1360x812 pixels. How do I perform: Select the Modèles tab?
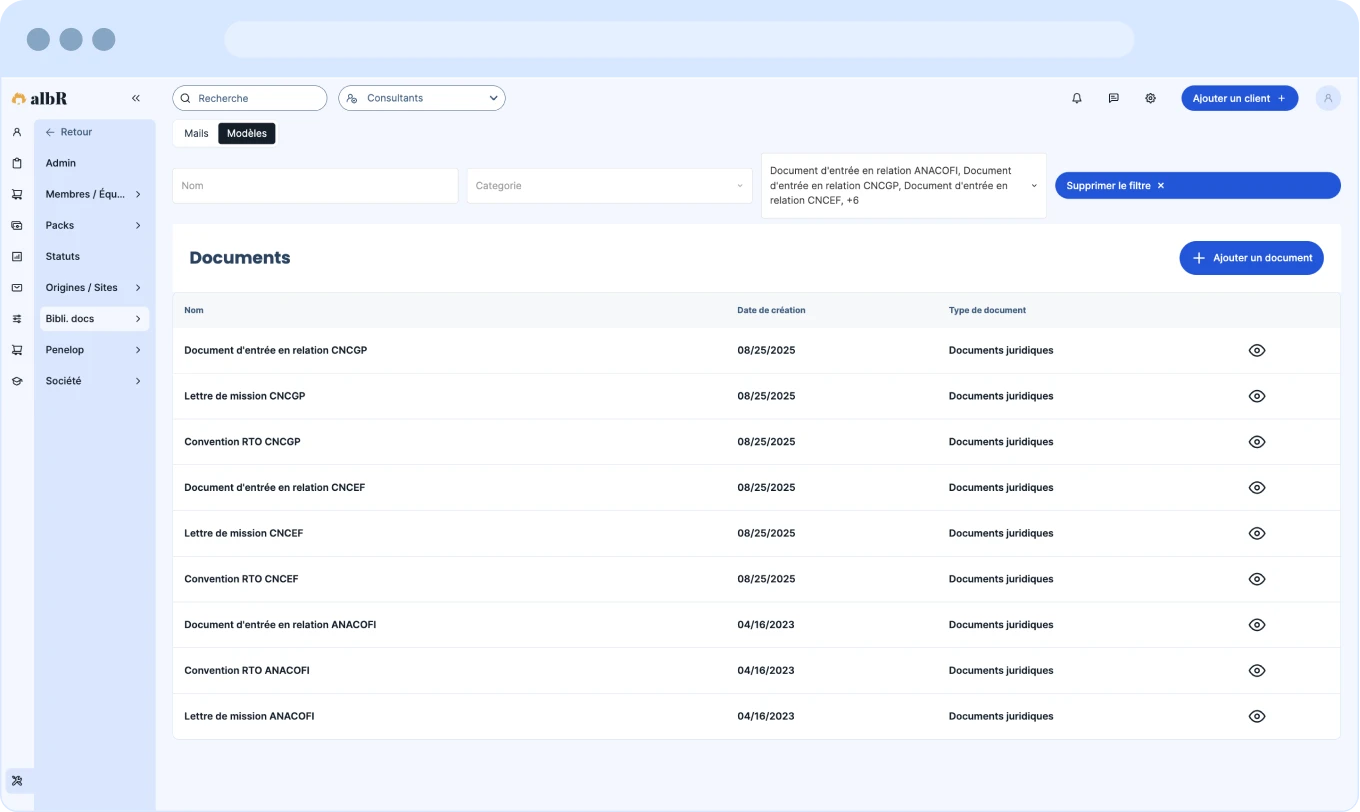coord(247,133)
